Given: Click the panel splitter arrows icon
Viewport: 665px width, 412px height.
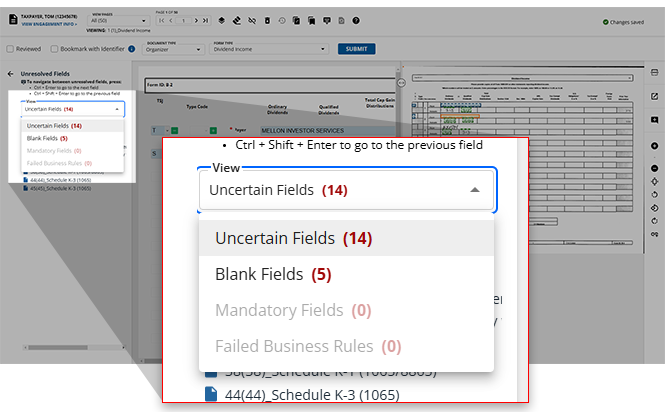Looking at the screenshot, I should 401,83.
